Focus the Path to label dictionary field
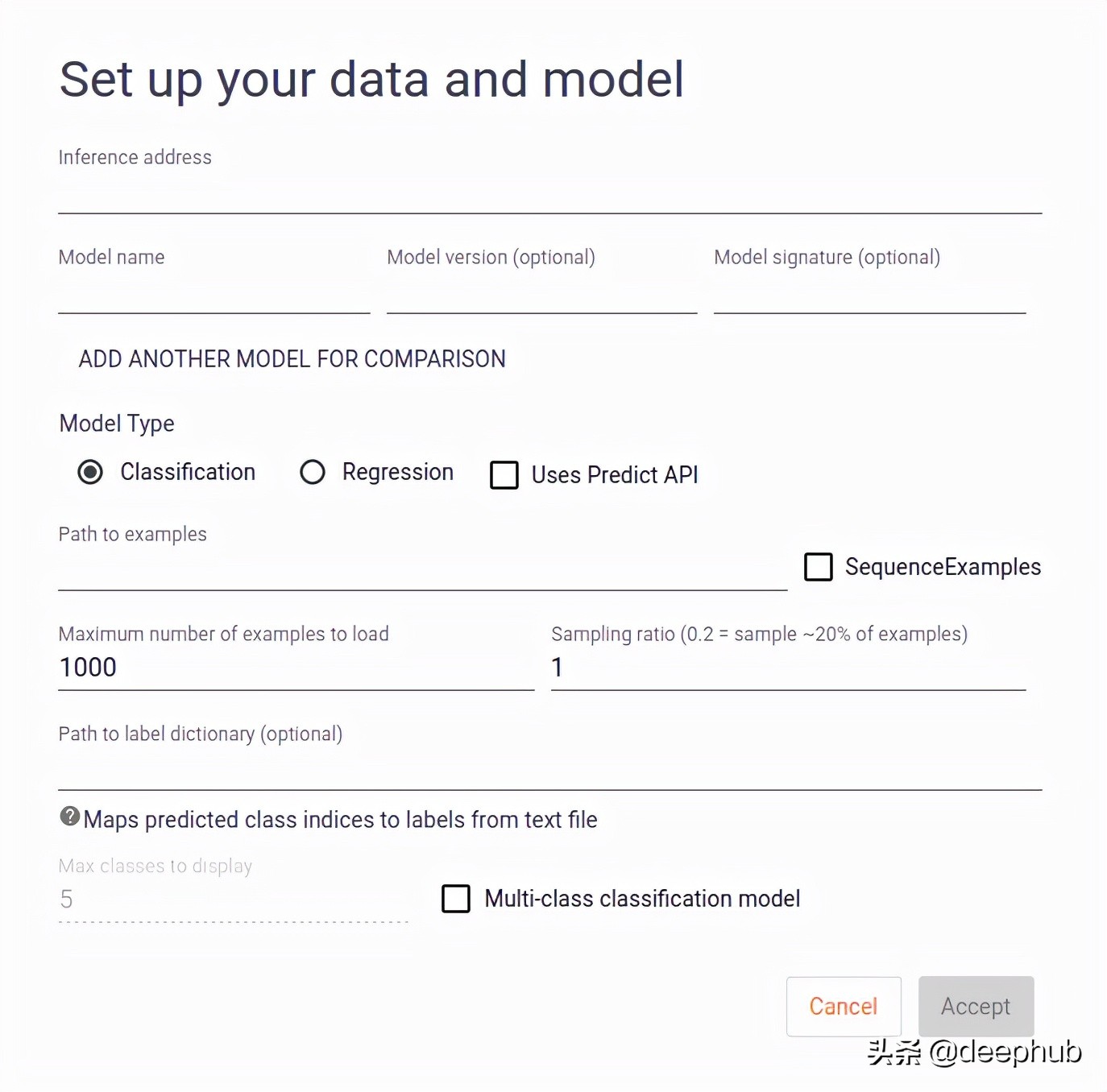Image resolution: width=1107 pixels, height=1092 pixels. (549, 771)
